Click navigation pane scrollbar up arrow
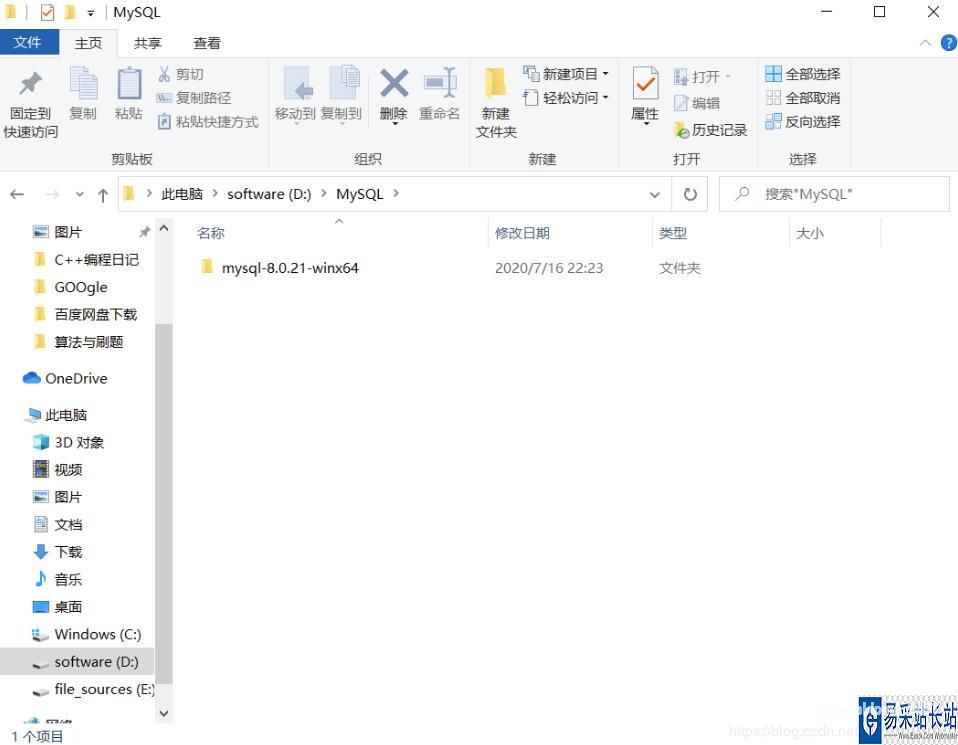Image resolution: width=958 pixels, height=745 pixels. [164, 228]
